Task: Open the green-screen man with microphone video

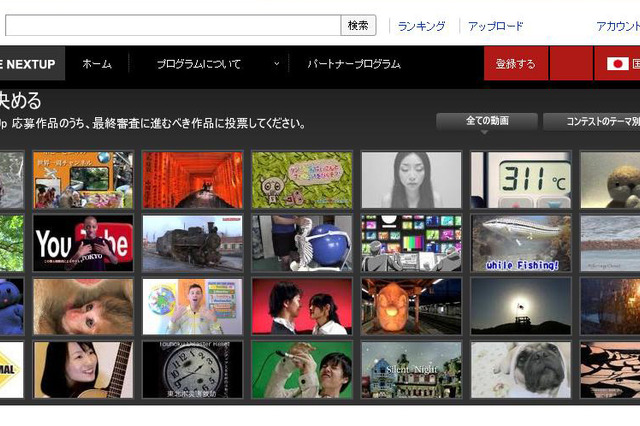Action: tap(302, 370)
